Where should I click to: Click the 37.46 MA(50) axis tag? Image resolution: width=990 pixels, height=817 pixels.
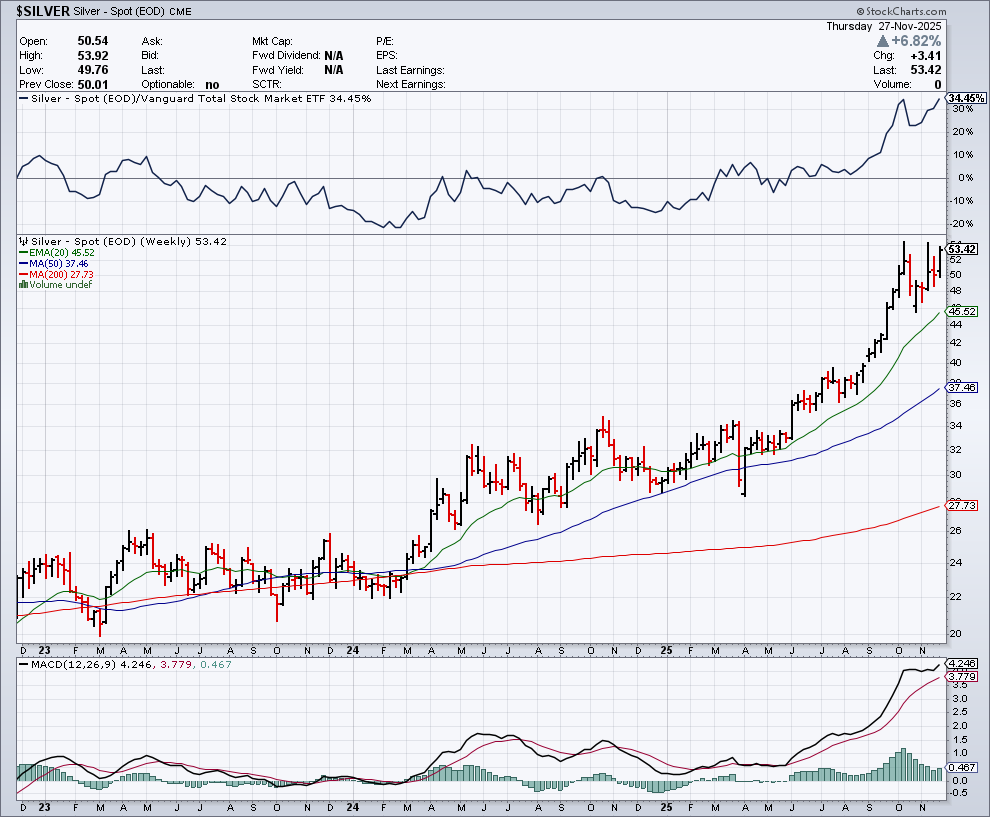pyautogui.click(x=962, y=387)
